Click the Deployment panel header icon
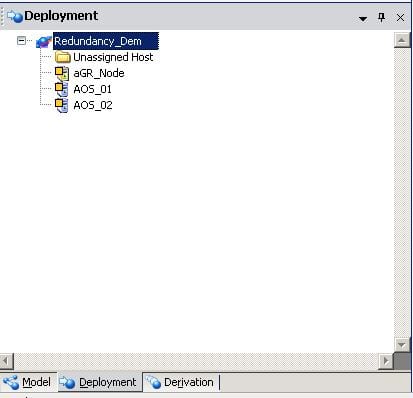This screenshot has height=398, width=413. coord(15,16)
